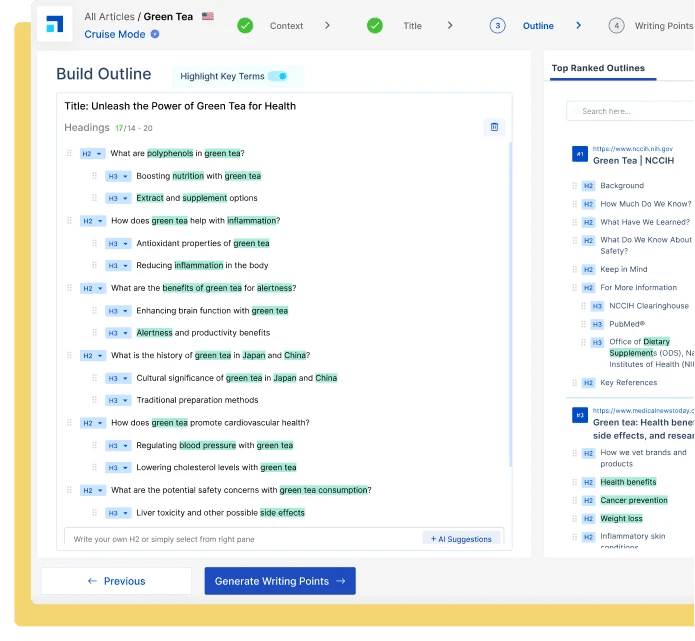Click the 'Search here...' outline search box
Viewport: 695px width, 641px height.
click(x=630, y=111)
